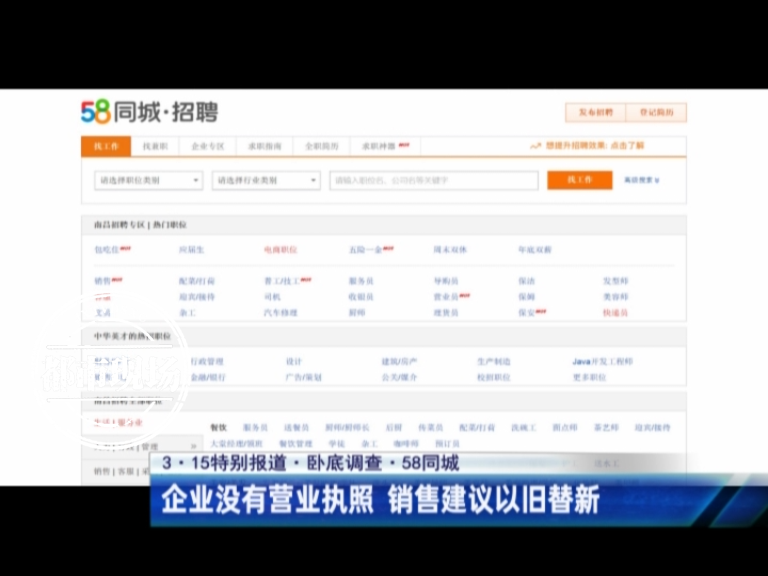Select the 茶艺师 link
Screen dimensions: 768x576
coord(606,428)
